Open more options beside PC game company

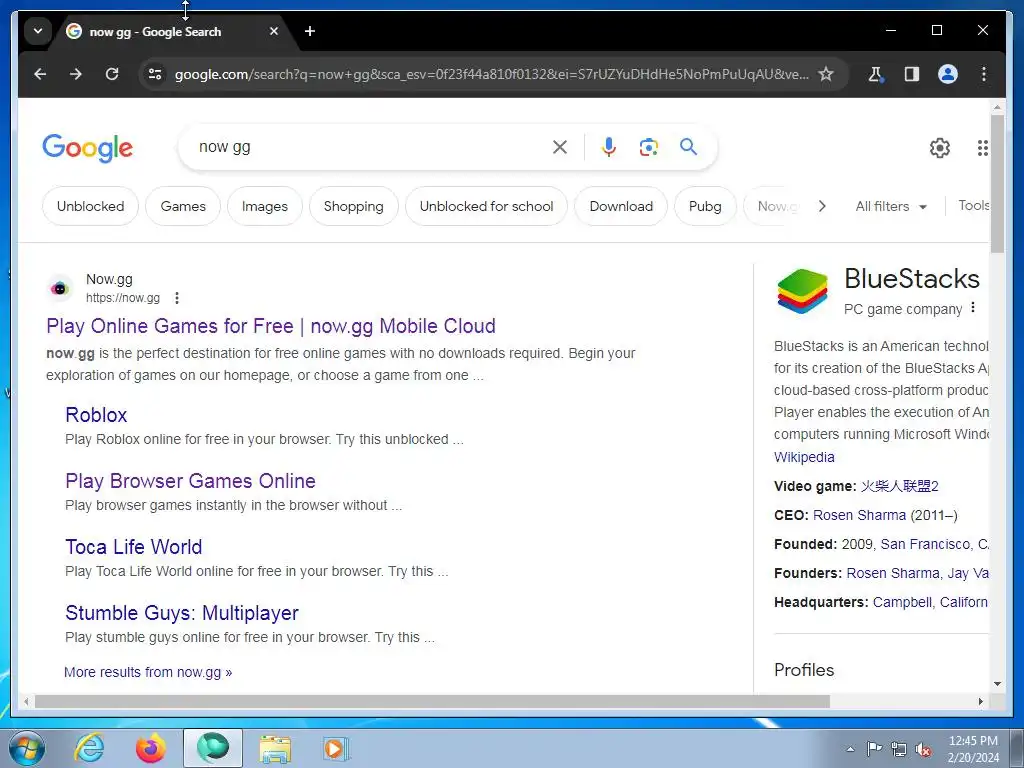point(973,308)
